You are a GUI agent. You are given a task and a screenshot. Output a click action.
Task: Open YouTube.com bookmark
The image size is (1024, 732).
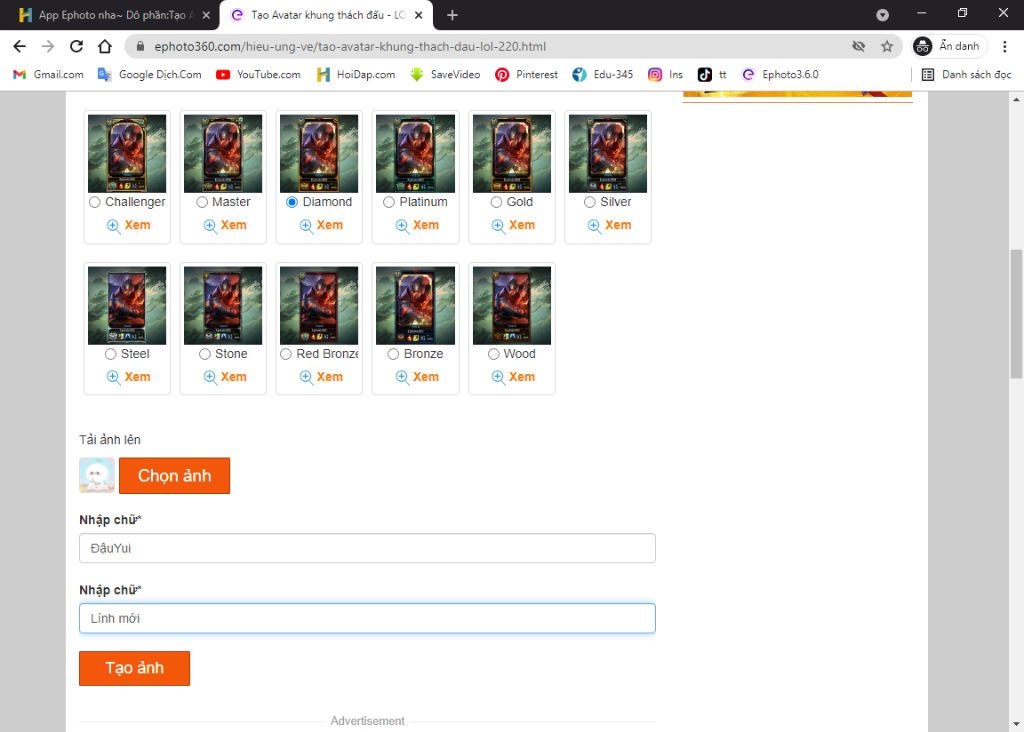[258, 74]
